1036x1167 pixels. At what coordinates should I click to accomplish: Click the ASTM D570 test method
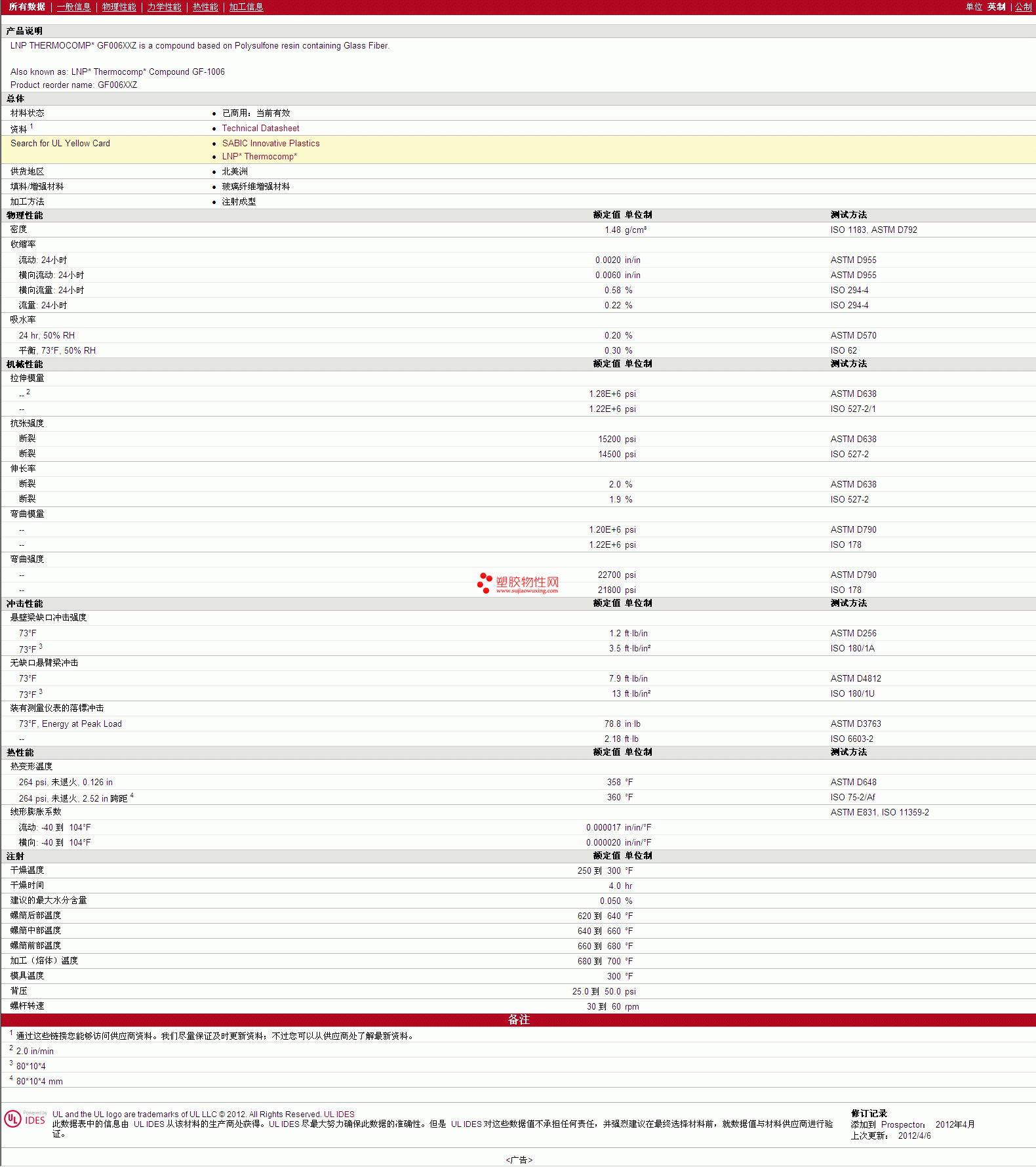pyautogui.click(x=853, y=336)
